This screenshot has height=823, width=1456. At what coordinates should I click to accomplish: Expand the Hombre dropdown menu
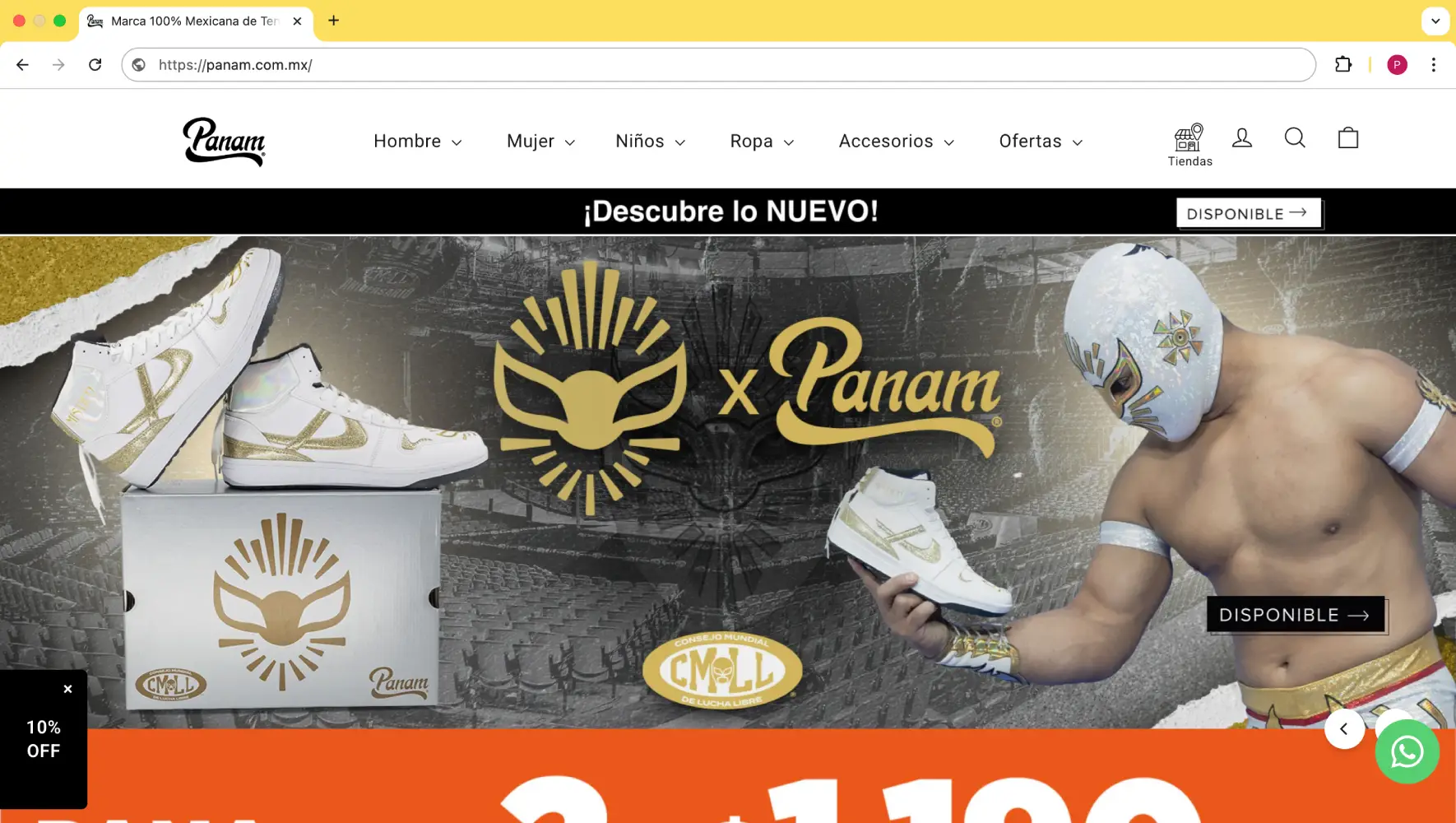(x=418, y=142)
